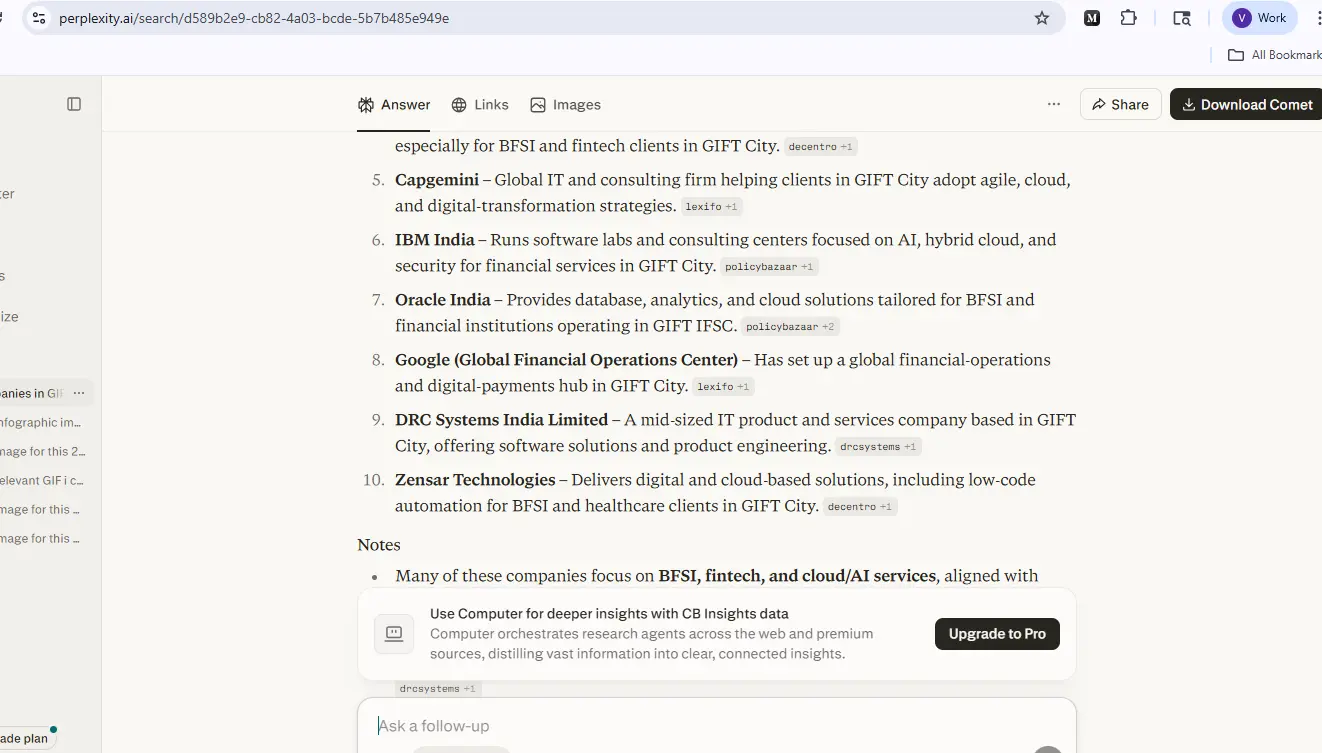
Task: Click the 'Oracle India' heading text
Action: coord(443,300)
